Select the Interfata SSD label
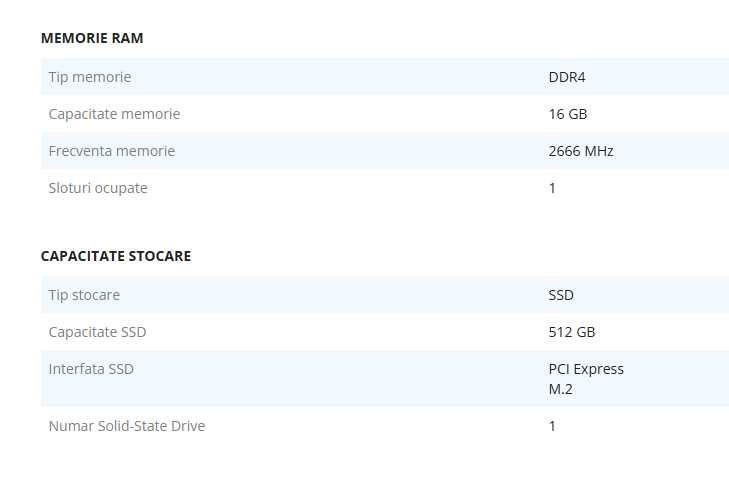729x477 pixels. click(91, 369)
